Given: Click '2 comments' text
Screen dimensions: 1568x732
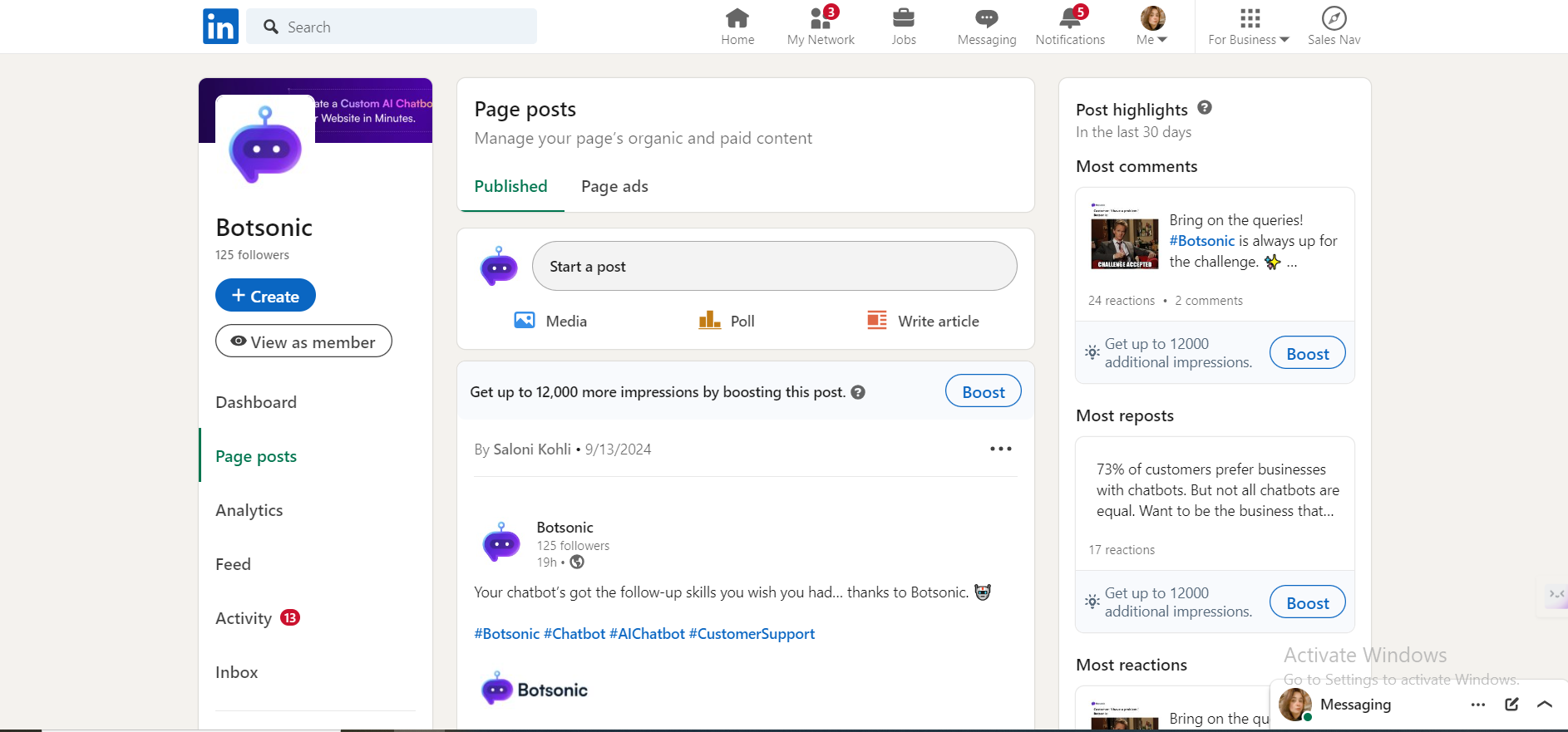Looking at the screenshot, I should [1209, 301].
